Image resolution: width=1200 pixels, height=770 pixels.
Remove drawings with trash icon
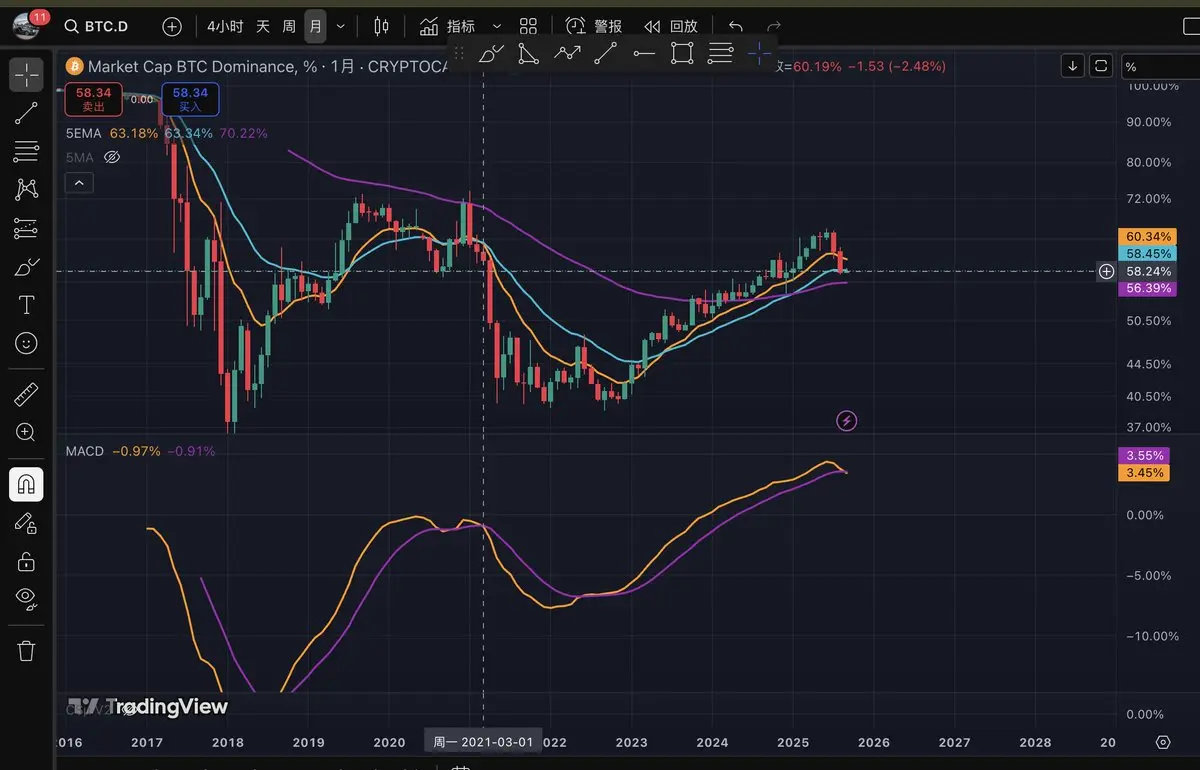click(x=27, y=651)
